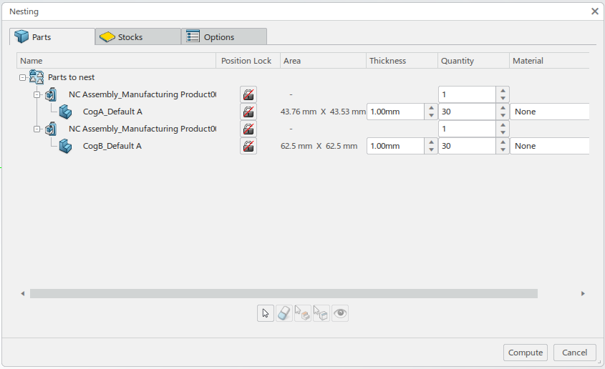Close the Nesting dialog

point(595,11)
